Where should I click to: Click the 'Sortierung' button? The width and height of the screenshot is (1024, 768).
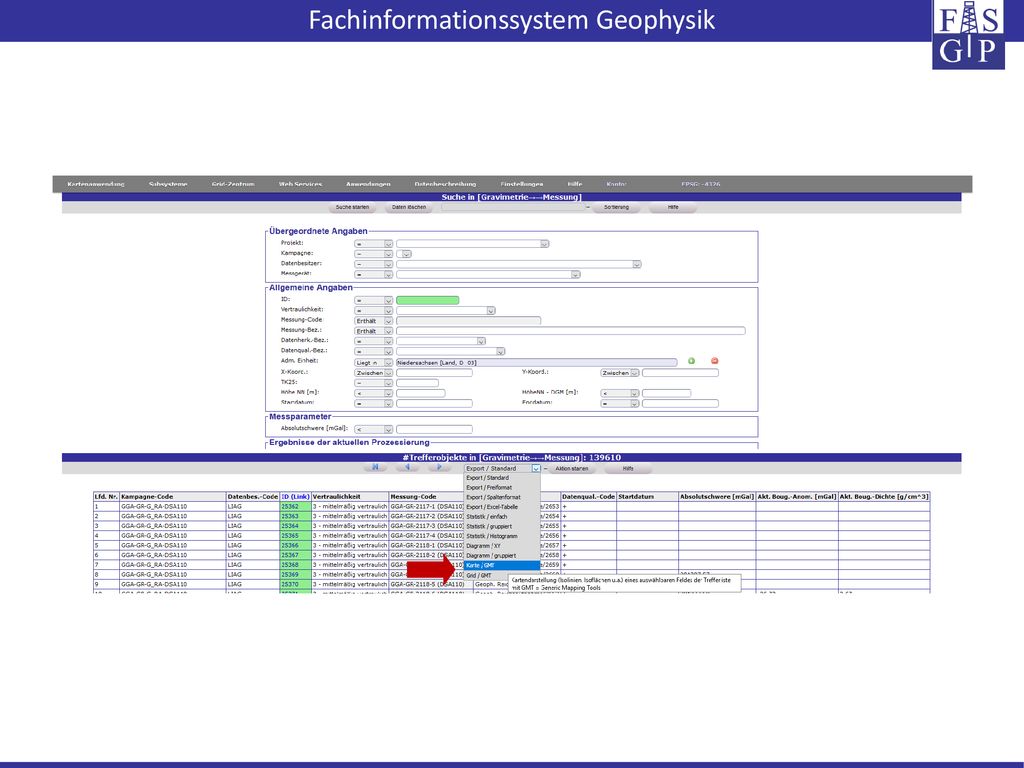pyautogui.click(x=616, y=207)
